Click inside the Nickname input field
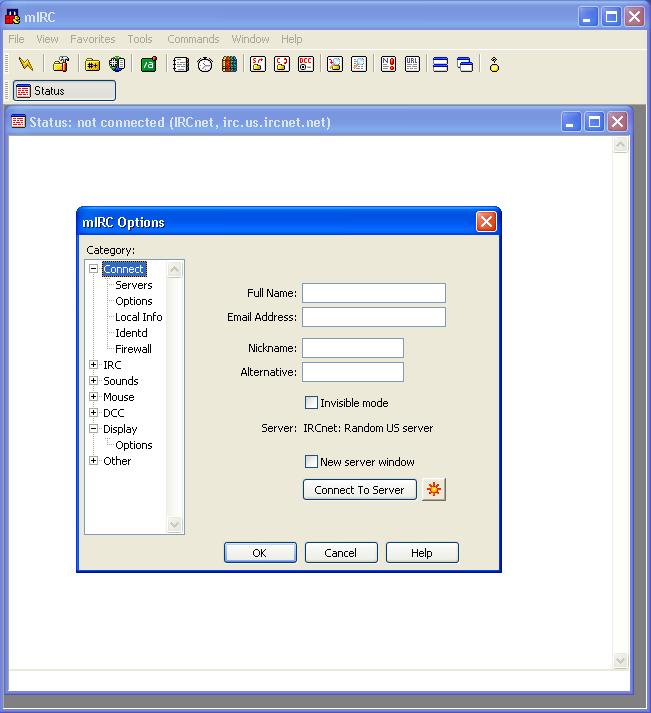Screen dimensions: 651x713 tap(352, 348)
